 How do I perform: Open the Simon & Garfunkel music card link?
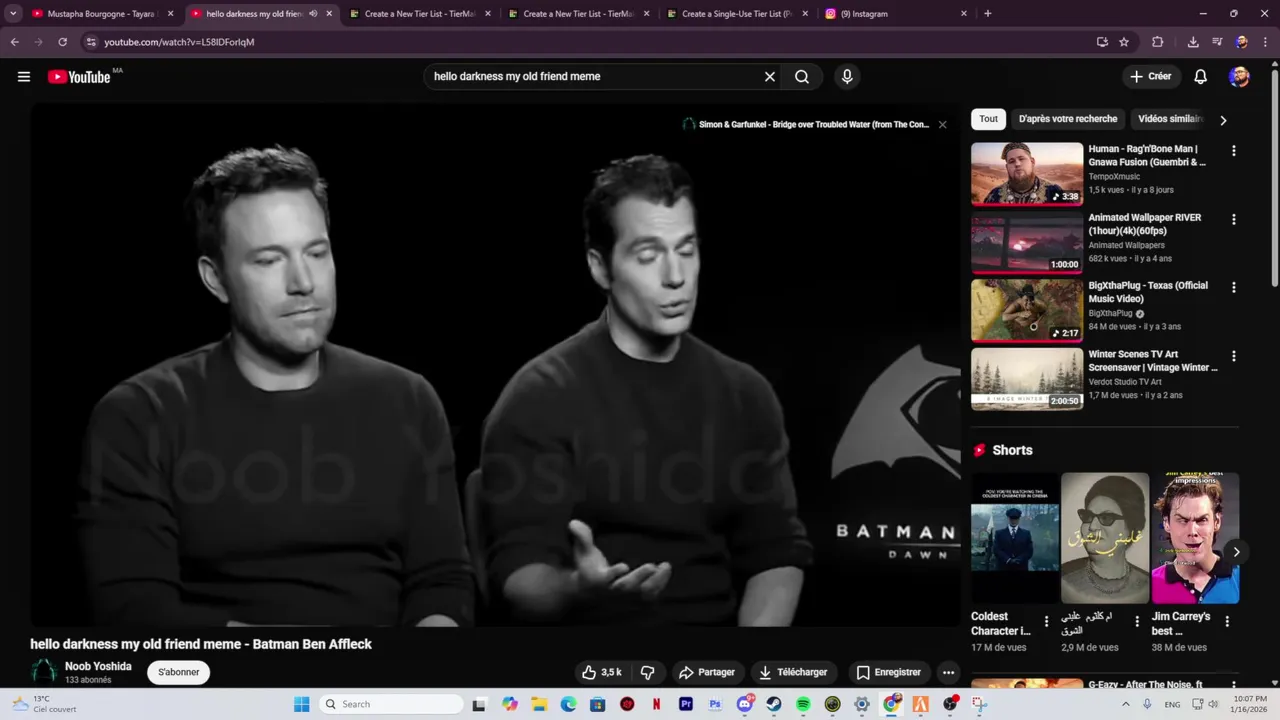(806, 125)
